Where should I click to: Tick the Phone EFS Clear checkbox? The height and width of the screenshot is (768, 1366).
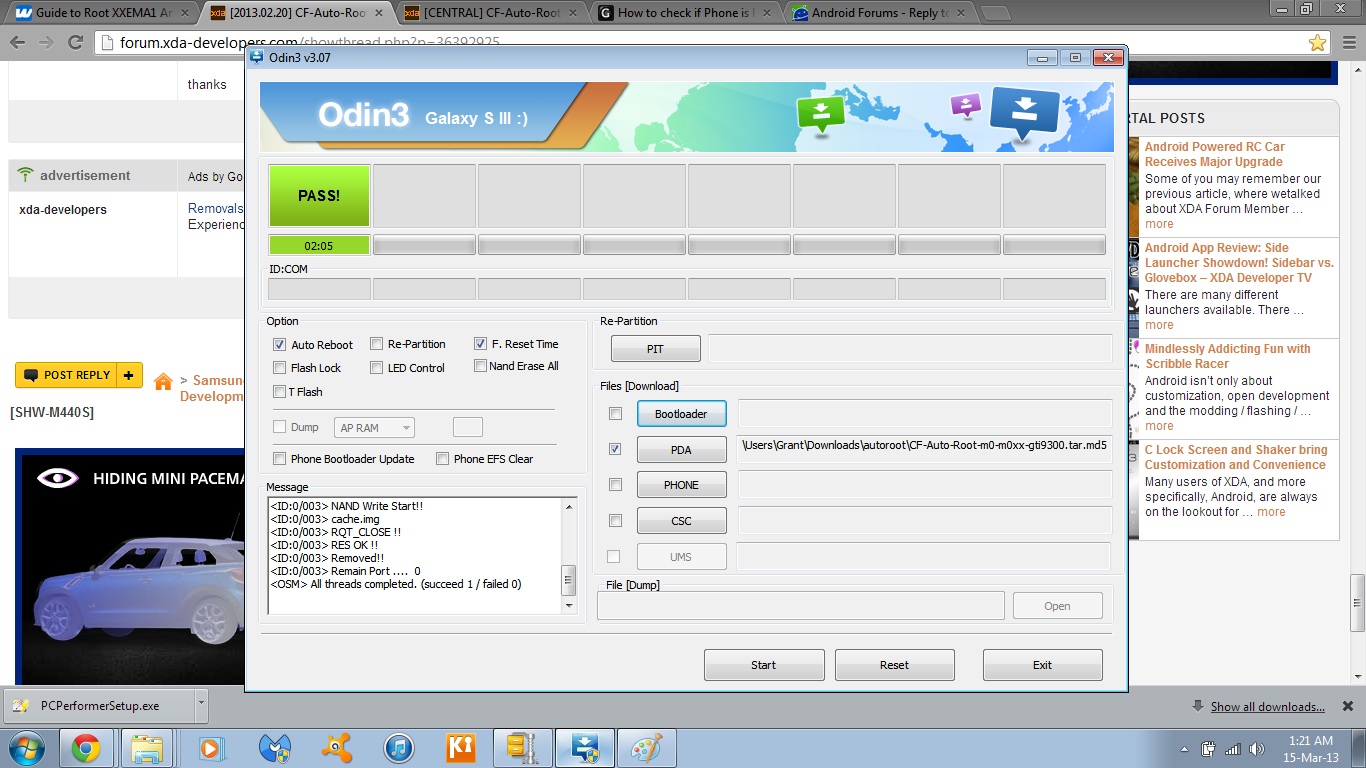point(442,459)
